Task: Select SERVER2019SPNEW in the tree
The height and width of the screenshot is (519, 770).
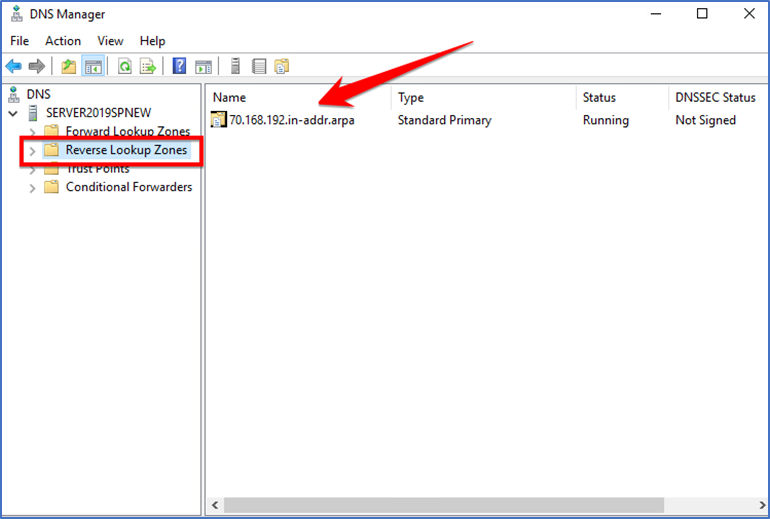Action: tap(99, 113)
